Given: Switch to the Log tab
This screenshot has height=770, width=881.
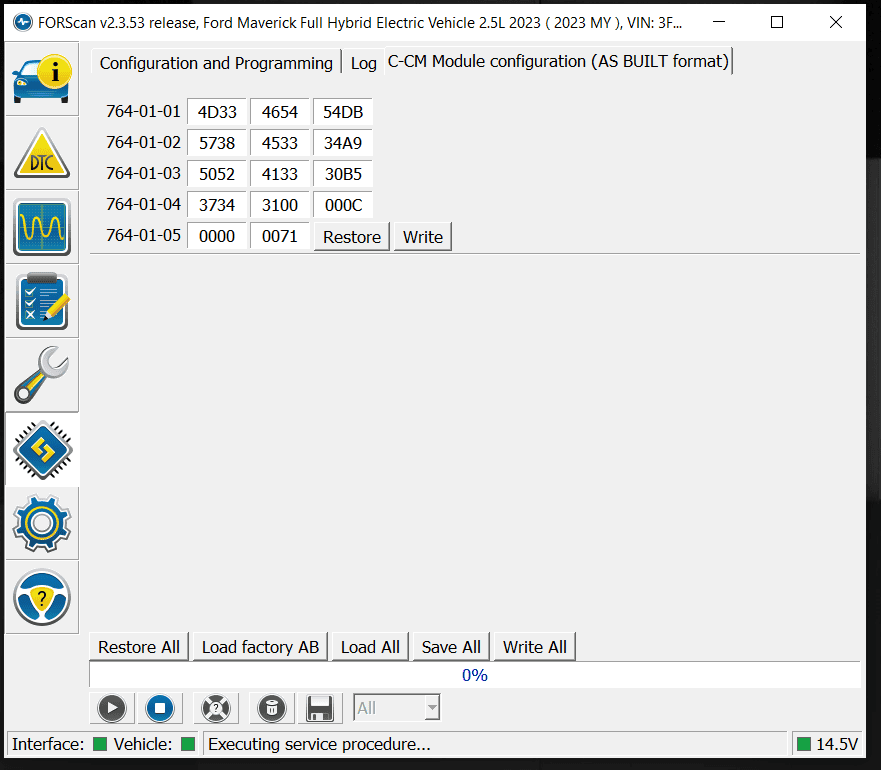Looking at the screenshot, I should [x=364, y=63].
